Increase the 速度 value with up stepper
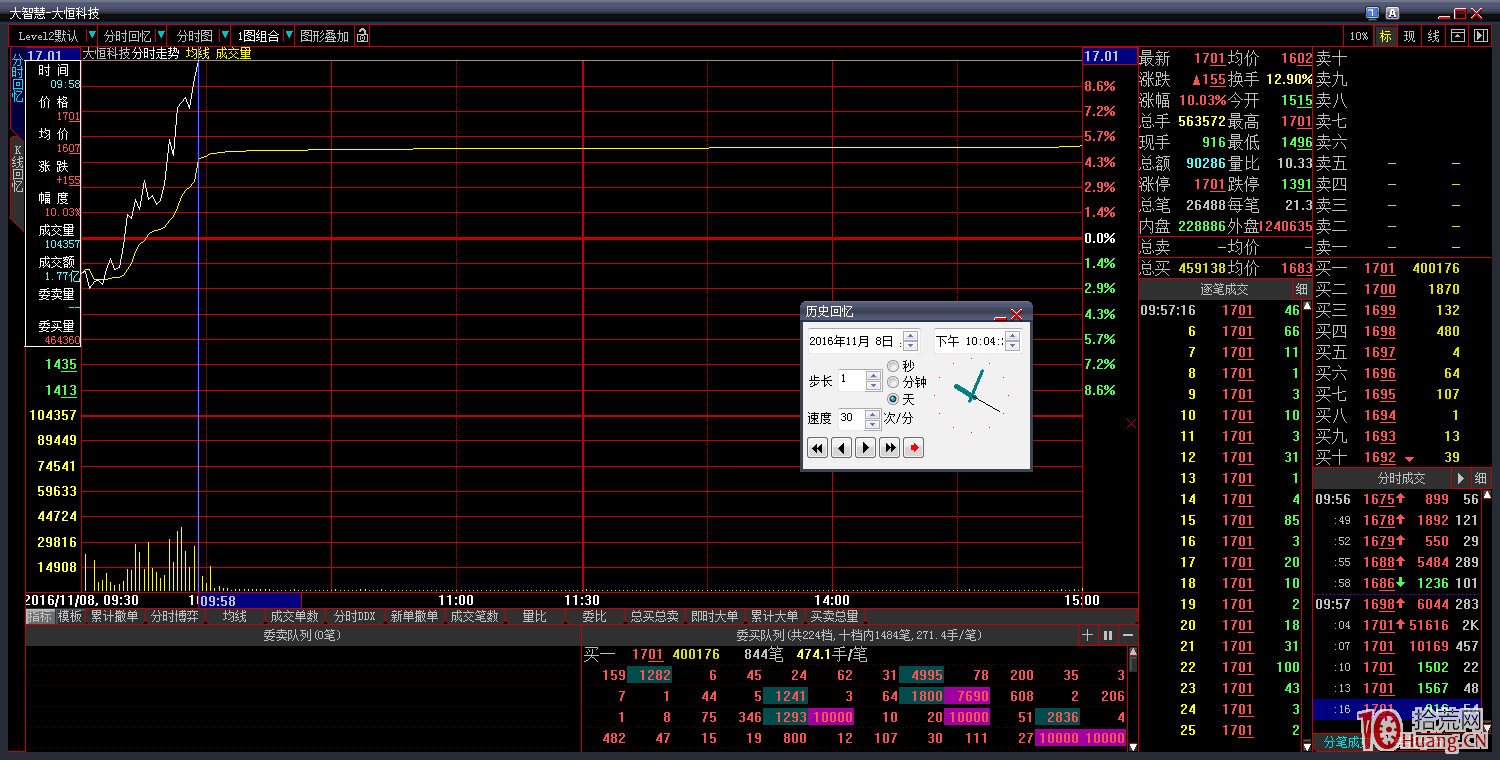Image resolution: width=1500 pixels, height=760 pixels. 872,413
